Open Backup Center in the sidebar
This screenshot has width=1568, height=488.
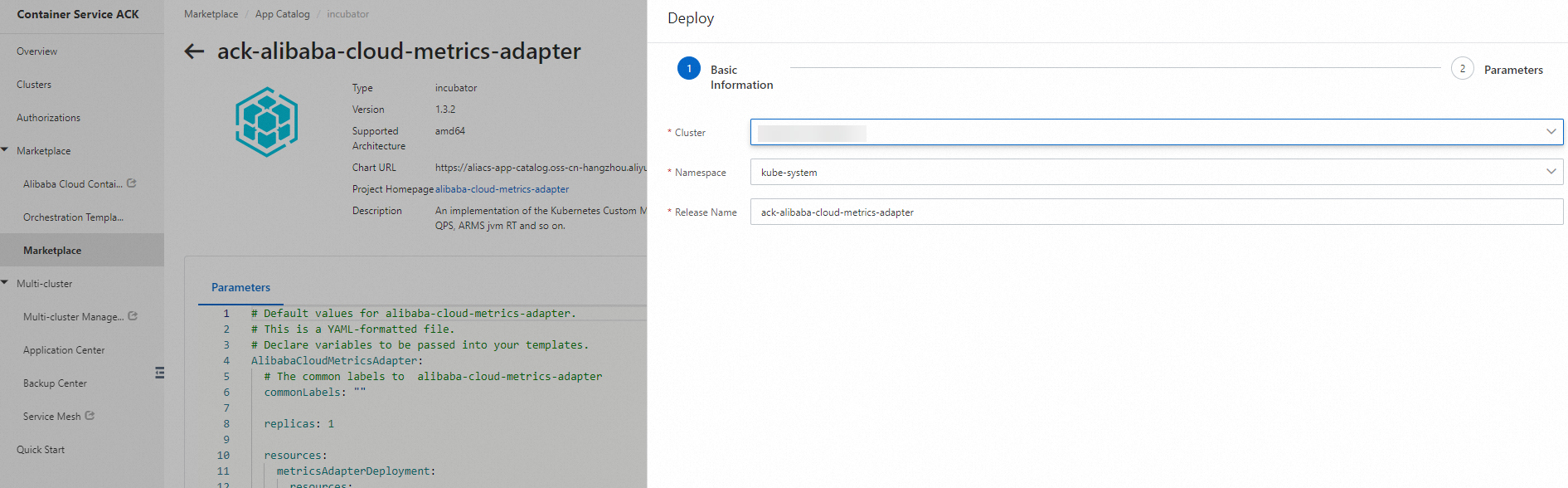(55, 383)
